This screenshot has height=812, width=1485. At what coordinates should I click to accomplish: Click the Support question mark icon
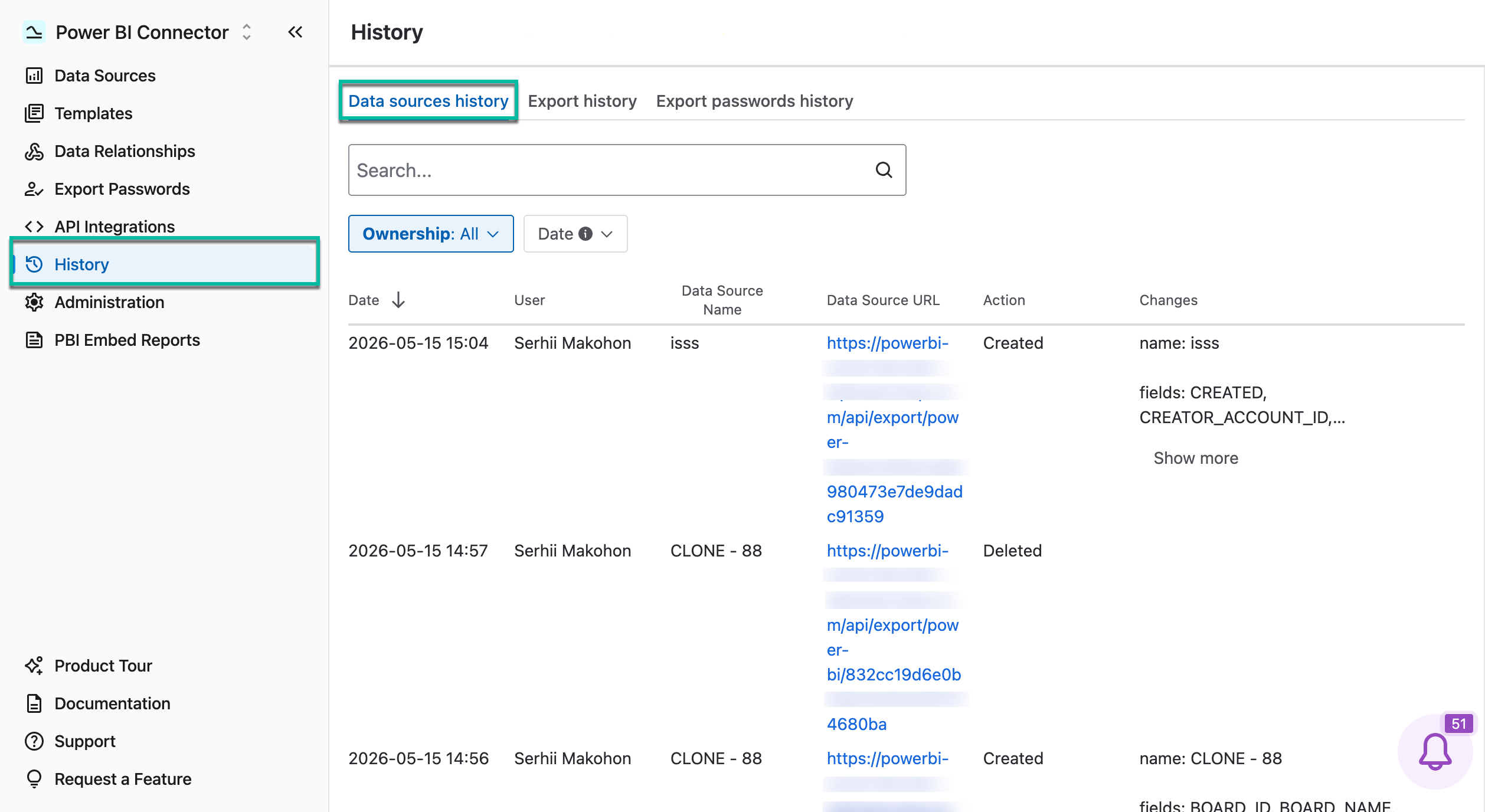click(x=34, y=741)
